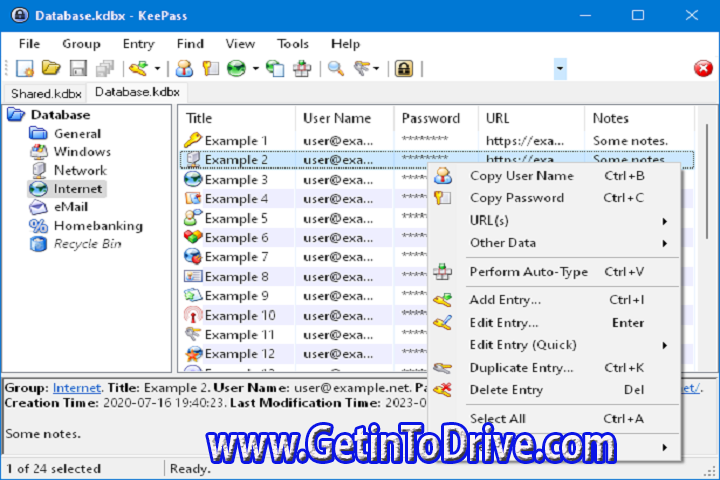This screenshot has height=480, width=720.
Task: Sort by the Notes column header
Action: click(640, 118)
